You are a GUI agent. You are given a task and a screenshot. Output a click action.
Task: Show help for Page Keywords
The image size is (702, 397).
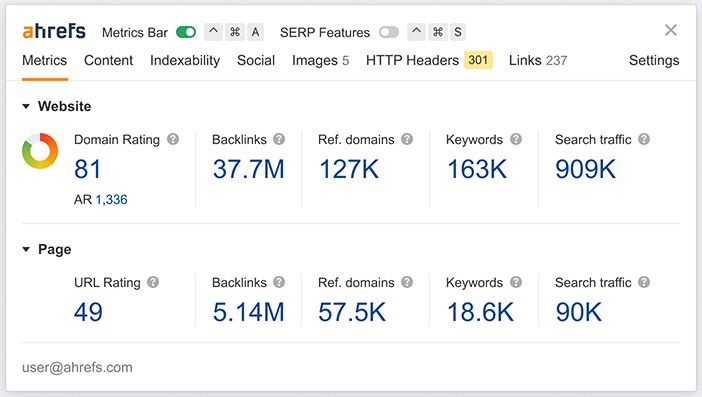click(516, 282)
